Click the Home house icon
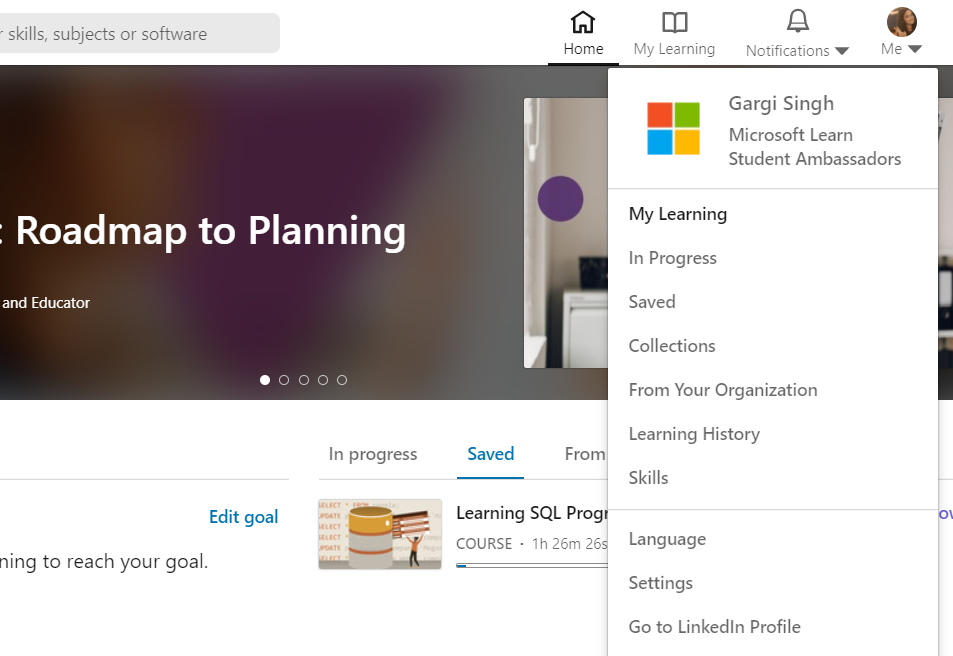 (583, 22)
